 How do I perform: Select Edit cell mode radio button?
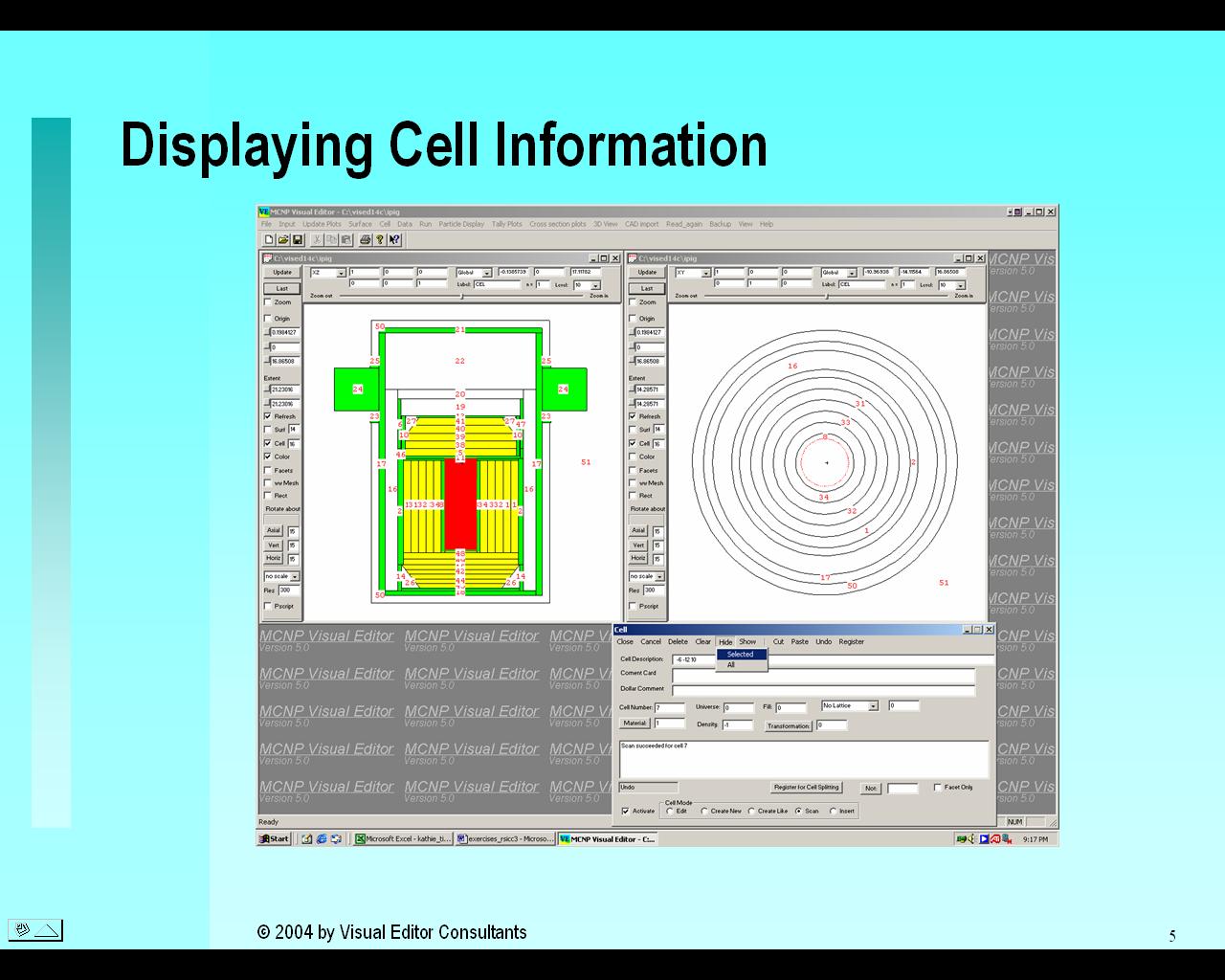pyautogui.click(x=670, y=811)
